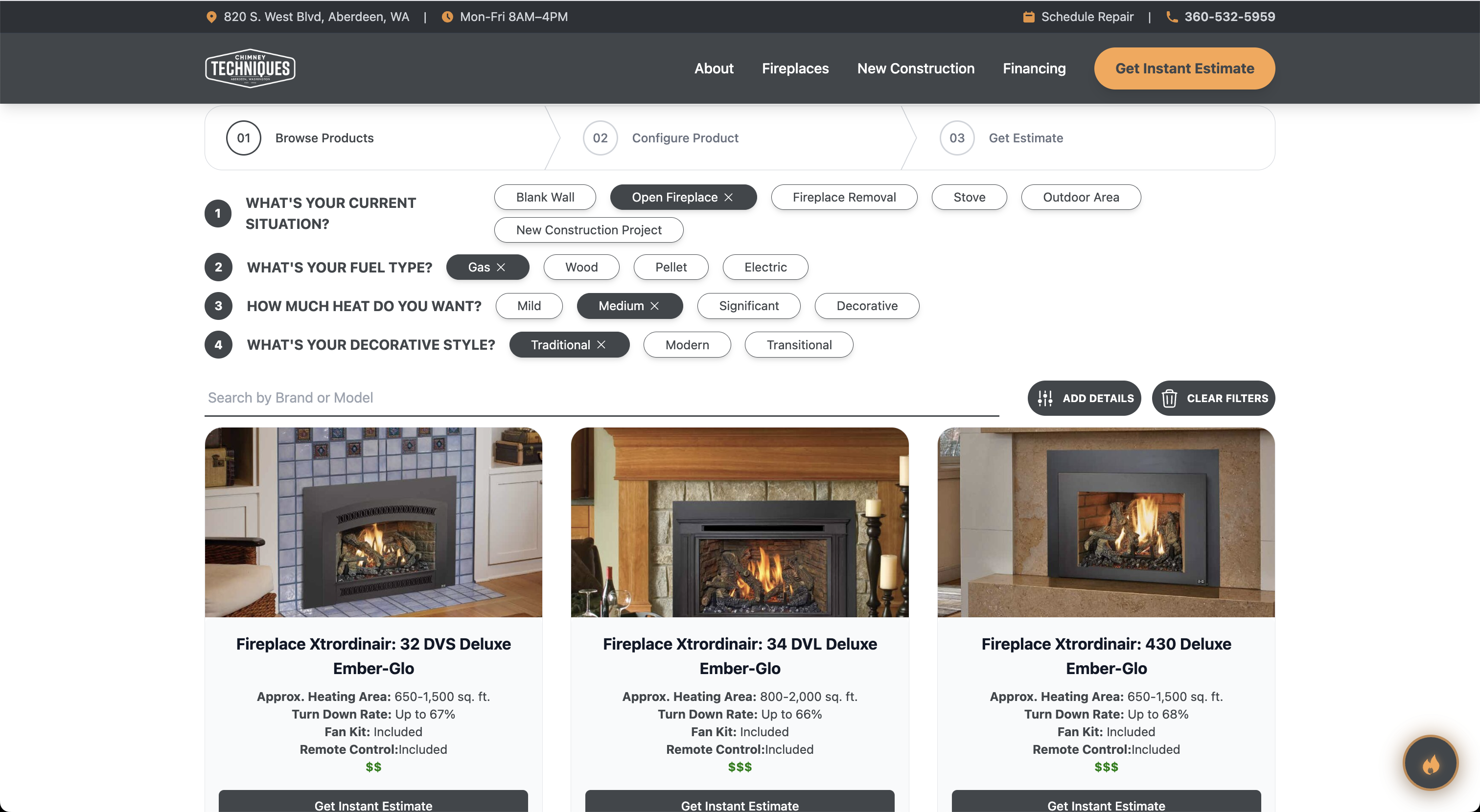Switch to the Configure Product step
The image size is (1480, 812).
tap(685, 138)
